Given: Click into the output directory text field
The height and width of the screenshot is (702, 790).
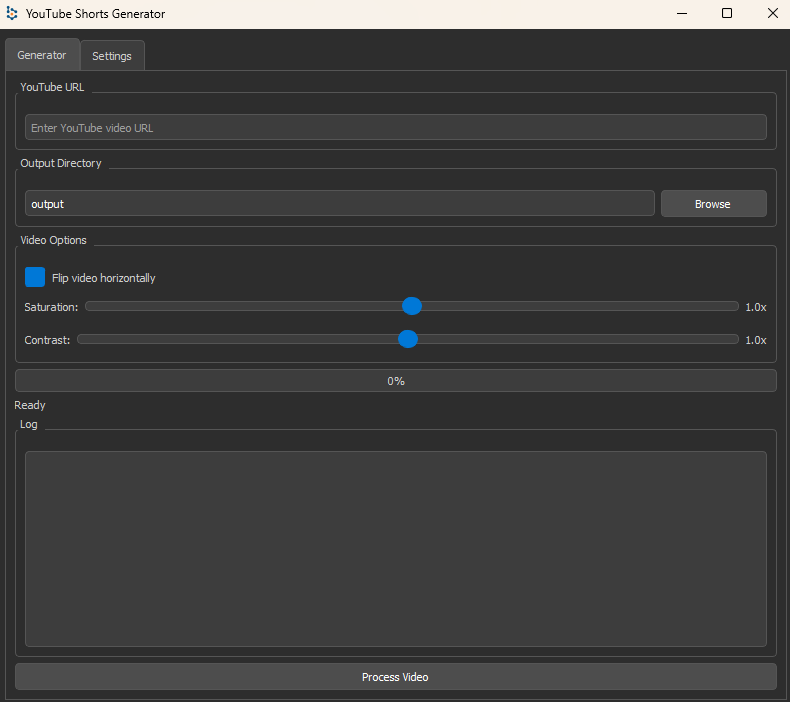Looking at the screenshot, I should point(340,204).
